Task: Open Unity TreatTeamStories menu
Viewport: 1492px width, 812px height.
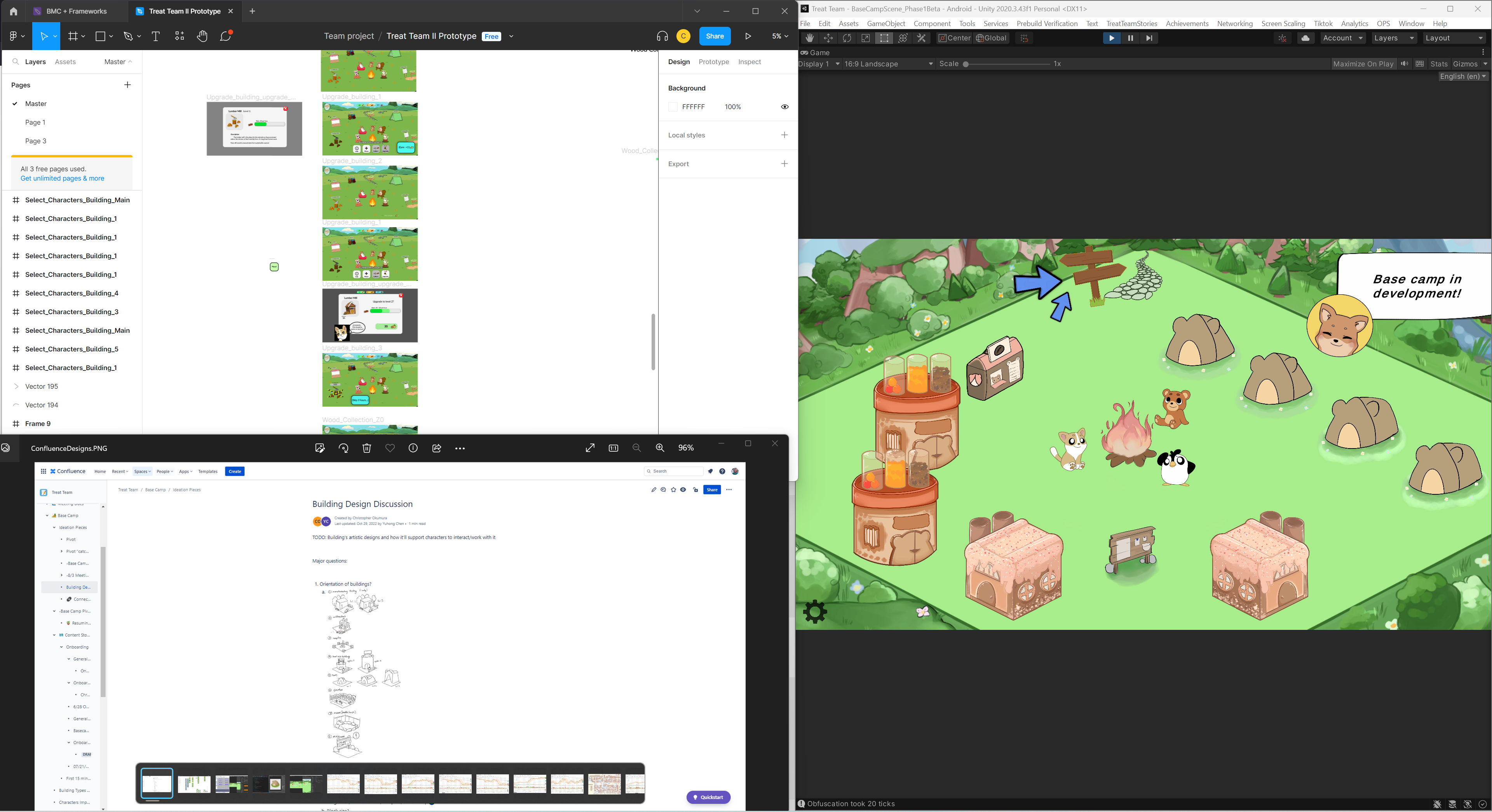Action: click(1131, 24)
